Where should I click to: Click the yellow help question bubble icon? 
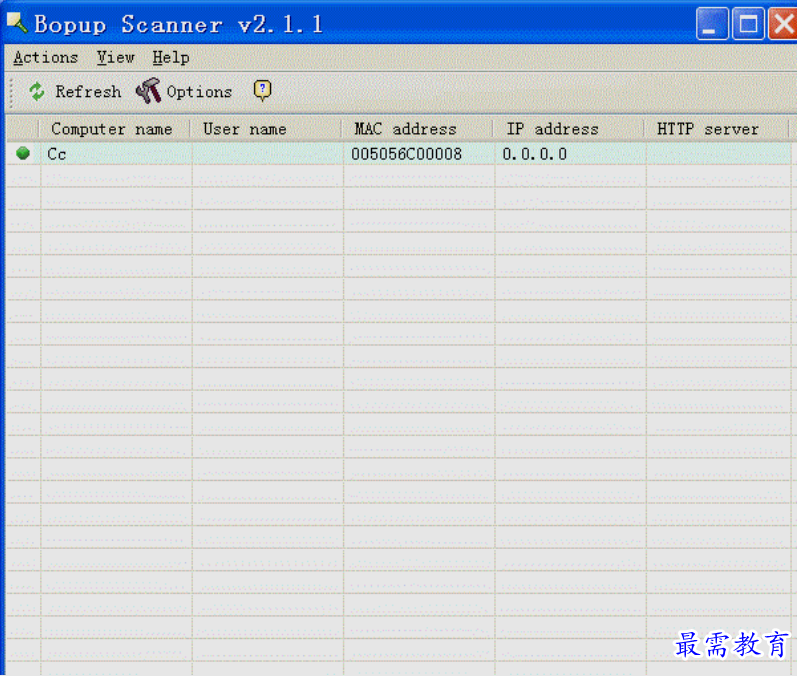click(x=262, y=90)
